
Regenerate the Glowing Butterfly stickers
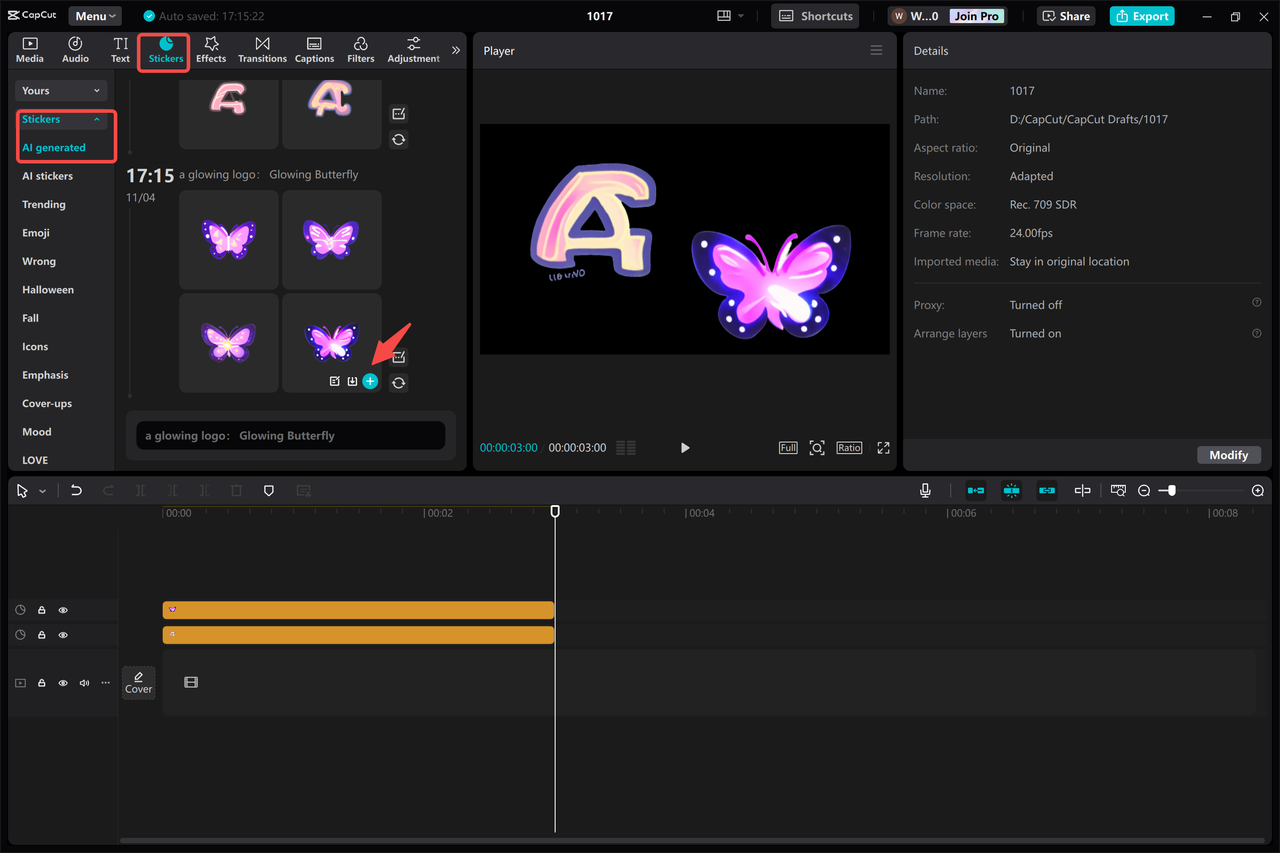[399, 383]
